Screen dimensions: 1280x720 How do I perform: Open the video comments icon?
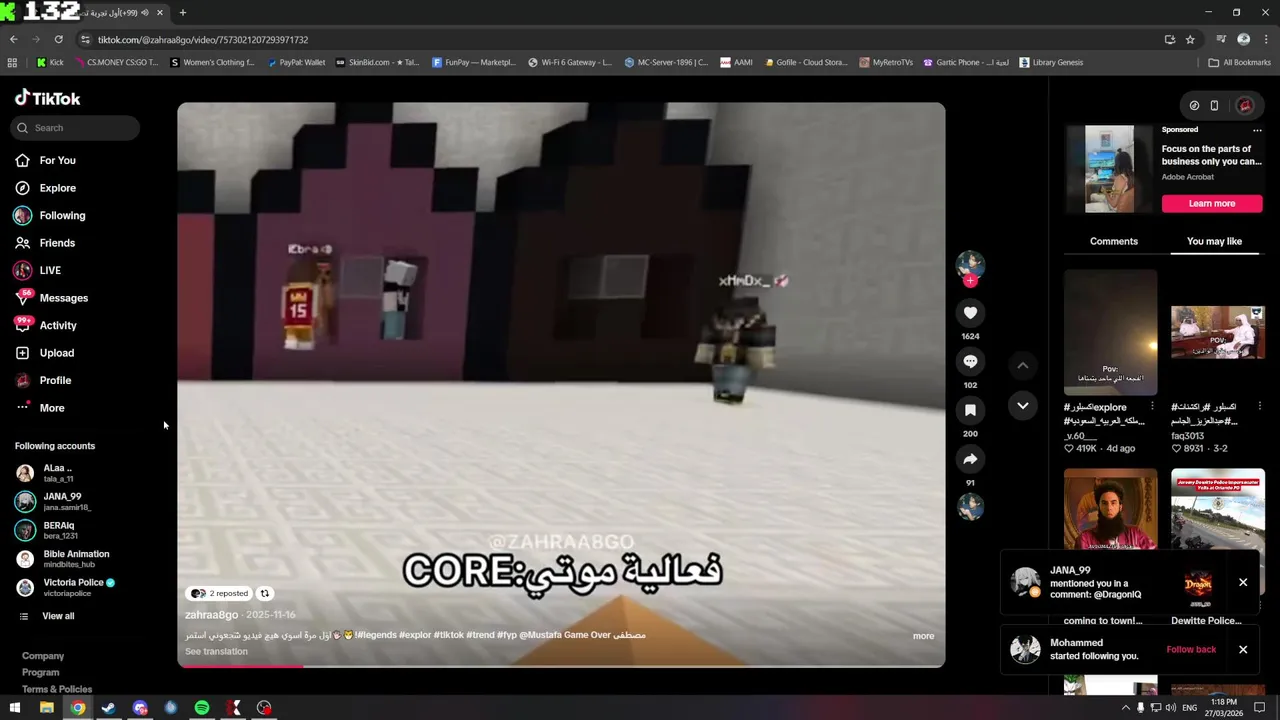point(970,362)
